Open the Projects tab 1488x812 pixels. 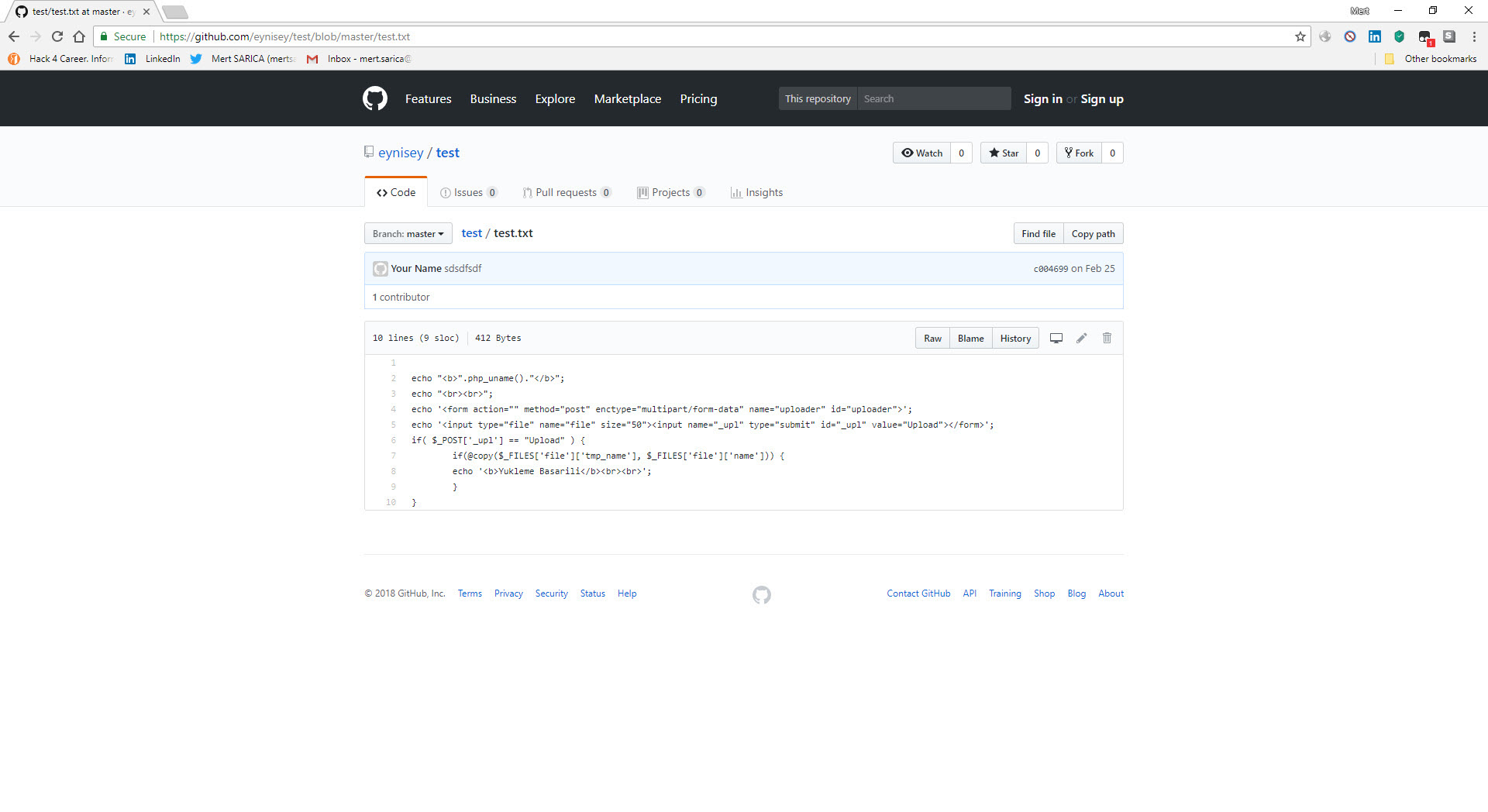[x=670, y=192]
